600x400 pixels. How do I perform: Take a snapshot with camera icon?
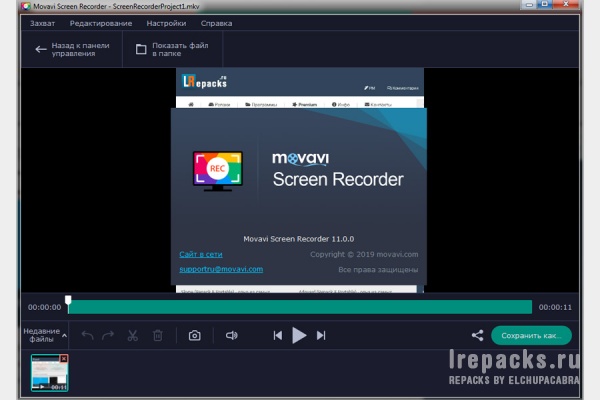(x=194, y=336)
